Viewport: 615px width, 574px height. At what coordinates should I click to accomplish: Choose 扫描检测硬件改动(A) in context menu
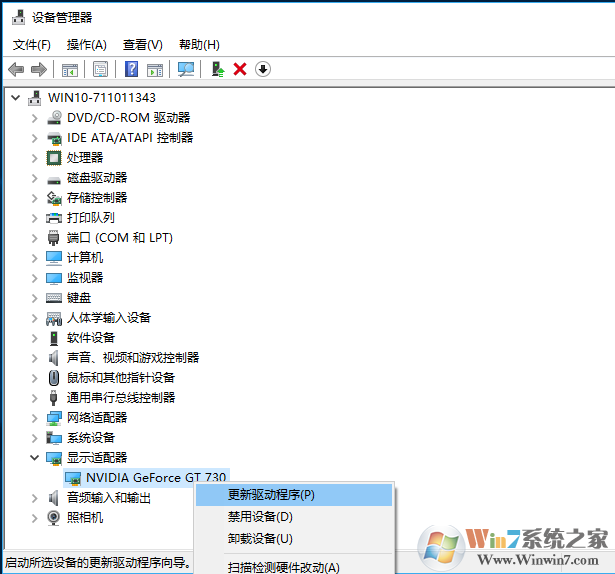click(294, 567)
